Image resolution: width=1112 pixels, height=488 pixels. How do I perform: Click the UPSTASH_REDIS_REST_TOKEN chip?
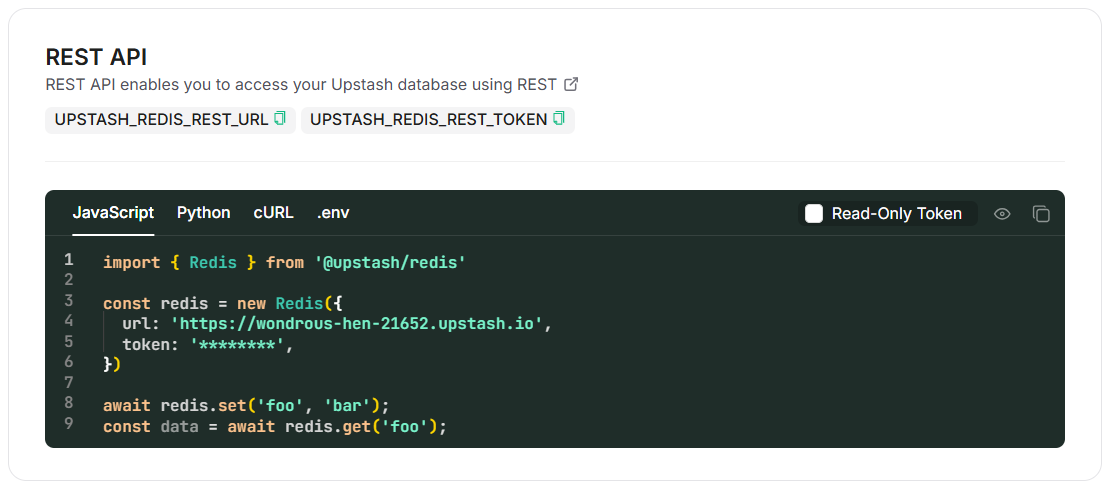[438, 119]
